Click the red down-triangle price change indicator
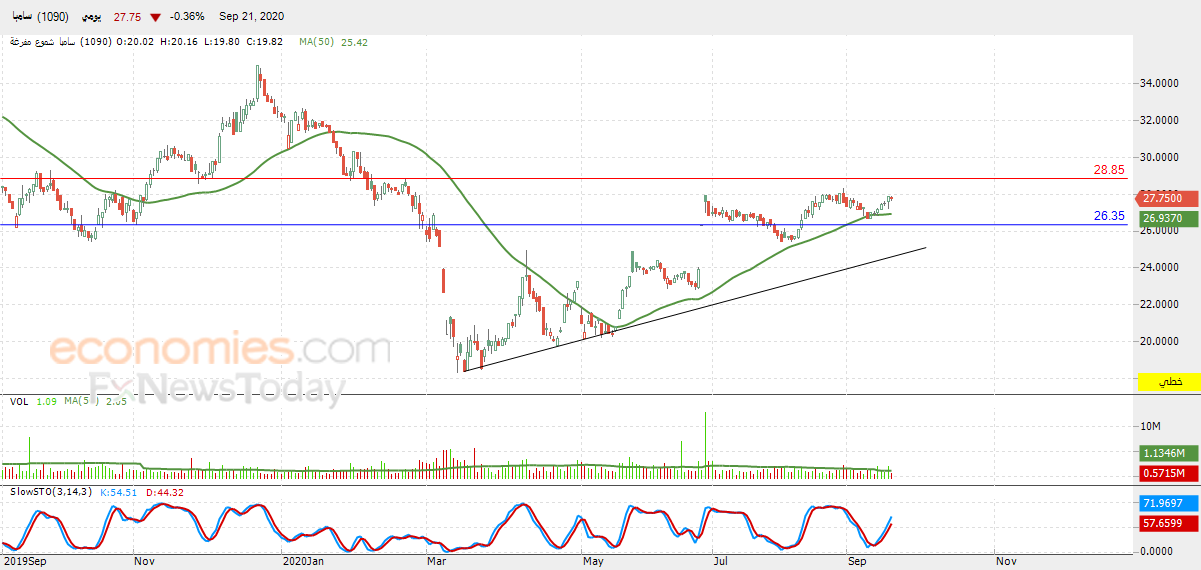Image resolution: width=1201 pixels, height=570 pixels. coord(155,18)
